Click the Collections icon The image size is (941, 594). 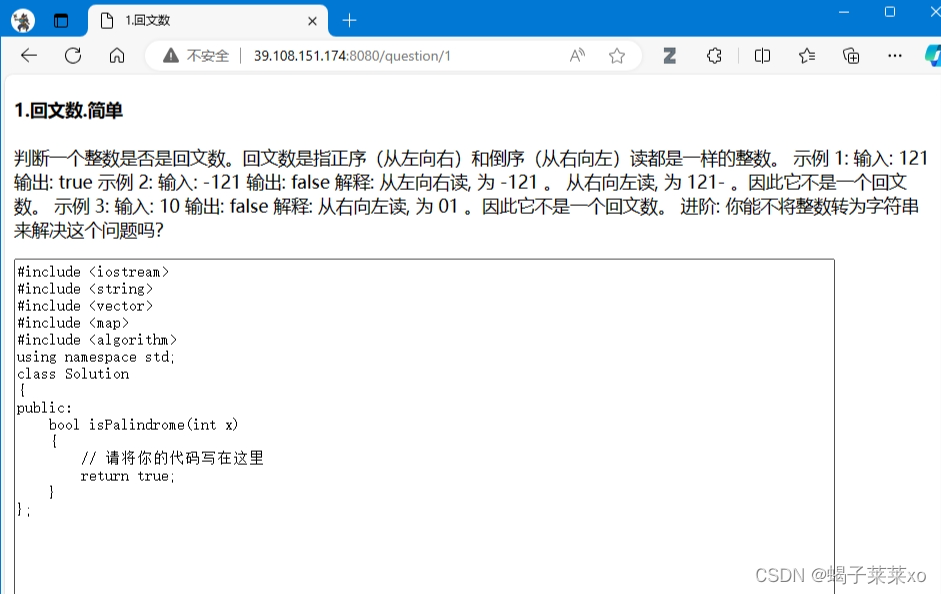(x=851, y=57)
